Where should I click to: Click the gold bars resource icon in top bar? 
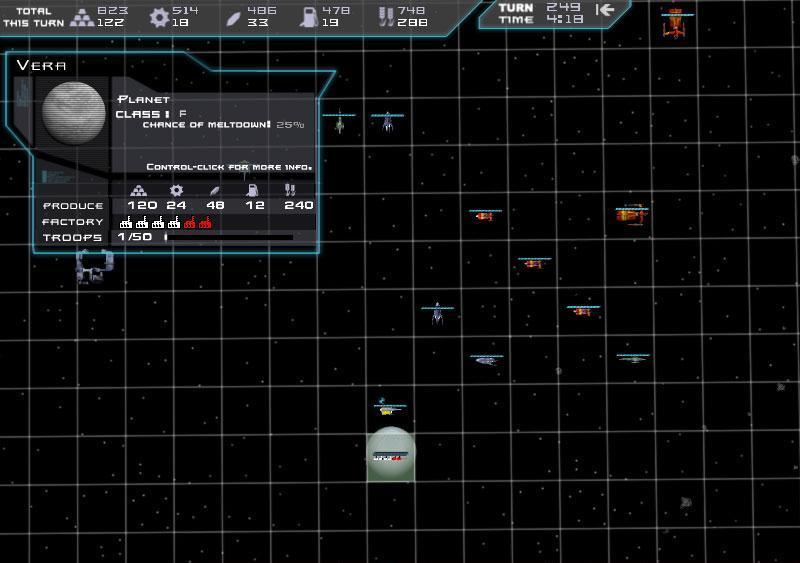pyautogui.click(x=82, y=16)
